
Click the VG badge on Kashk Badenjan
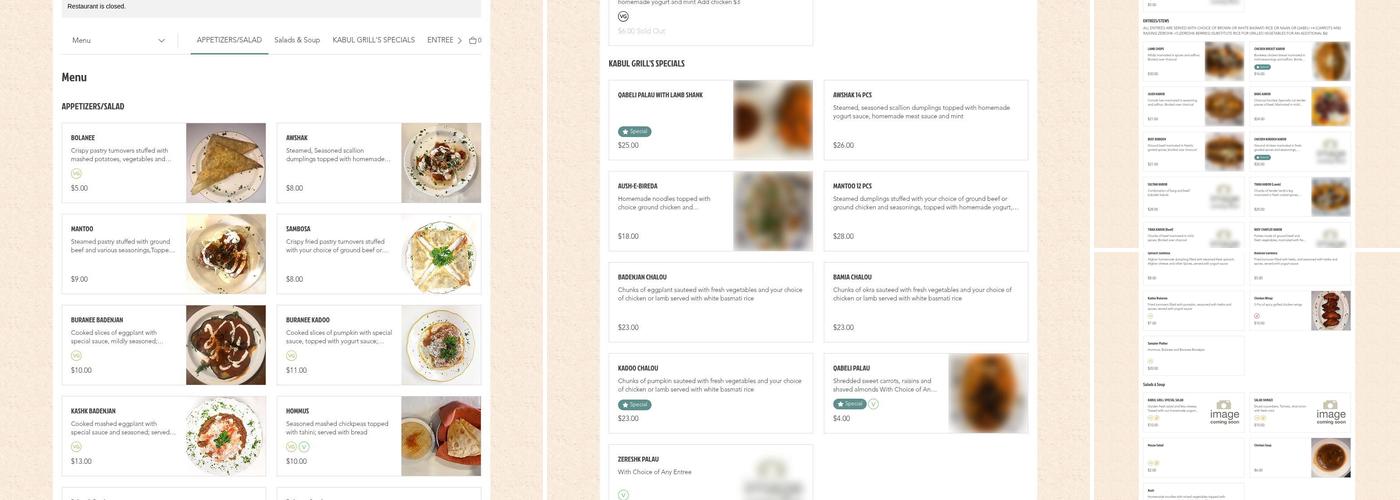(x=76, y=447)
